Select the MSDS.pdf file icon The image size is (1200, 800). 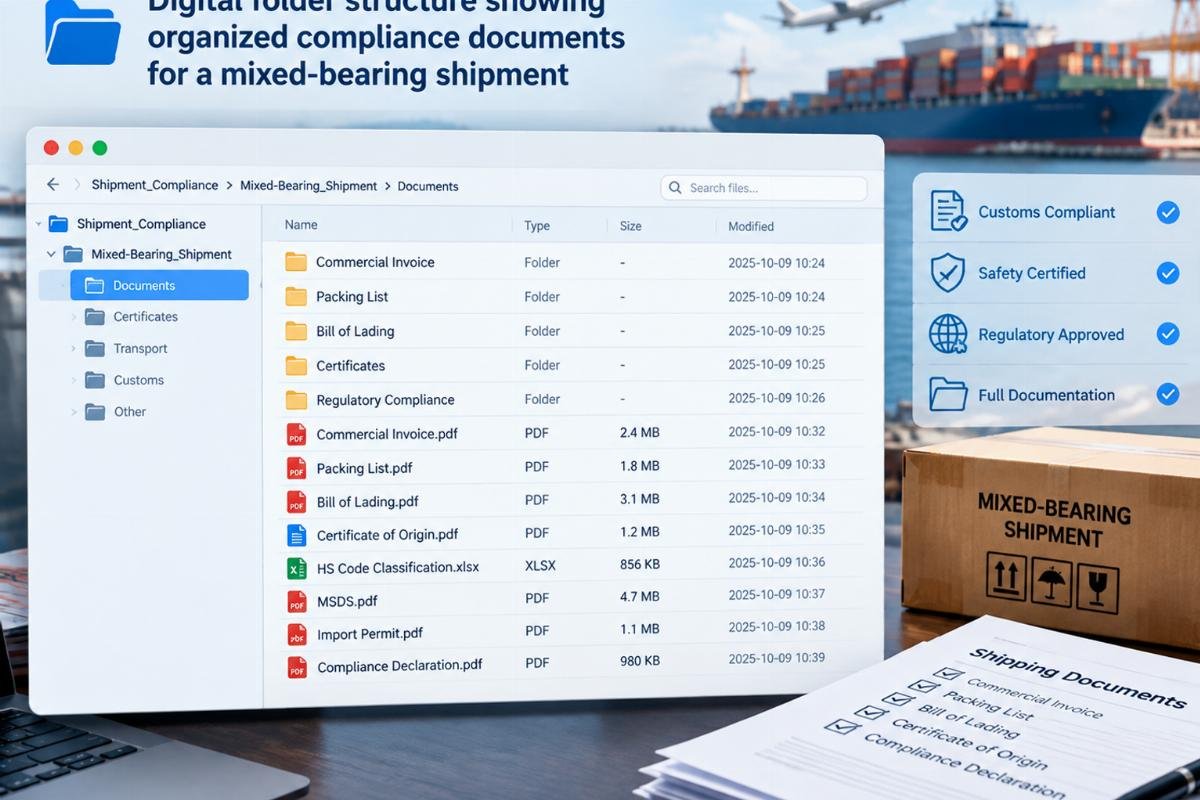point(297,601)
